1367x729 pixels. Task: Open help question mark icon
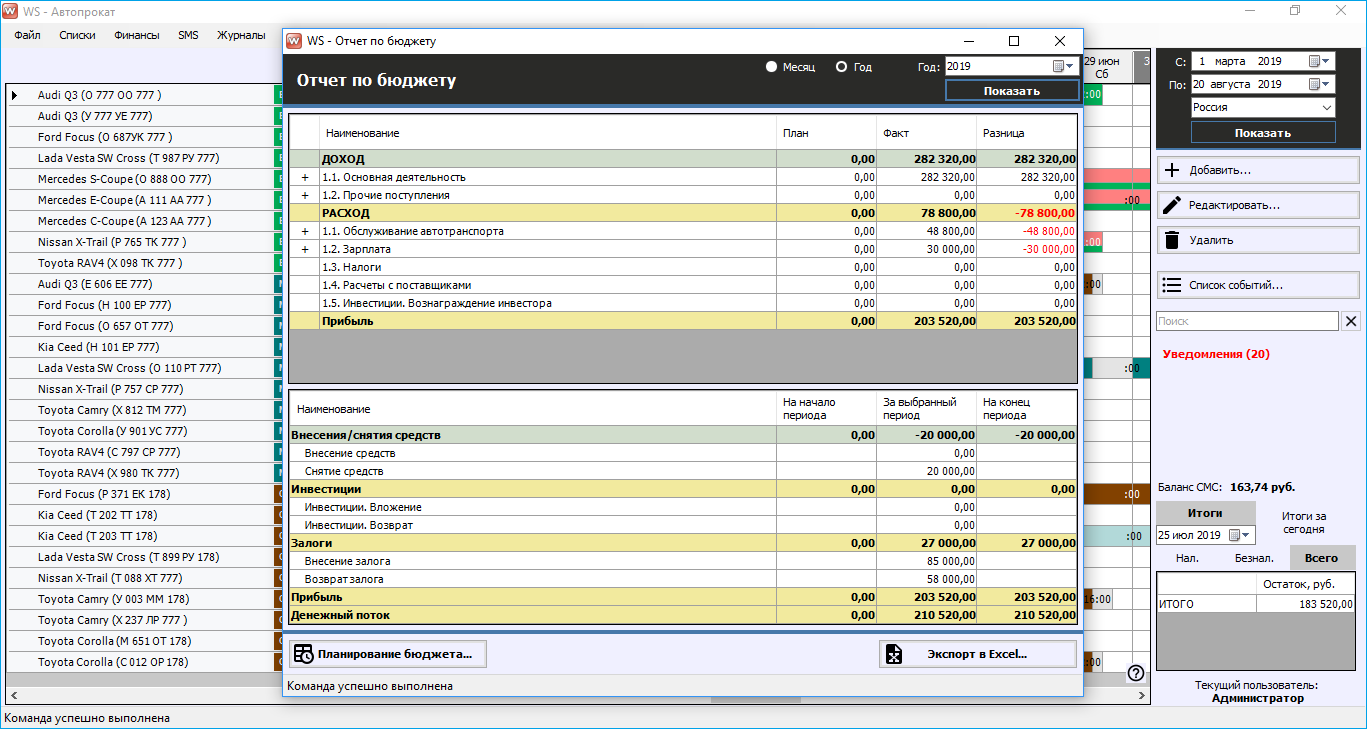1136,673
